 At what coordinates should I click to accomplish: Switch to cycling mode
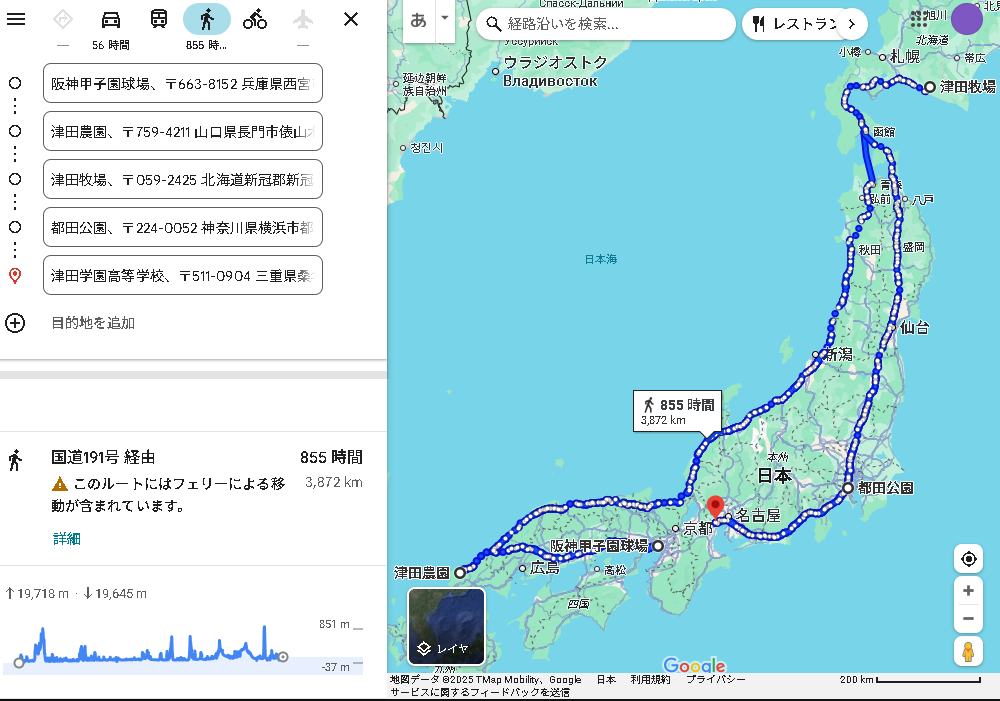255,20
